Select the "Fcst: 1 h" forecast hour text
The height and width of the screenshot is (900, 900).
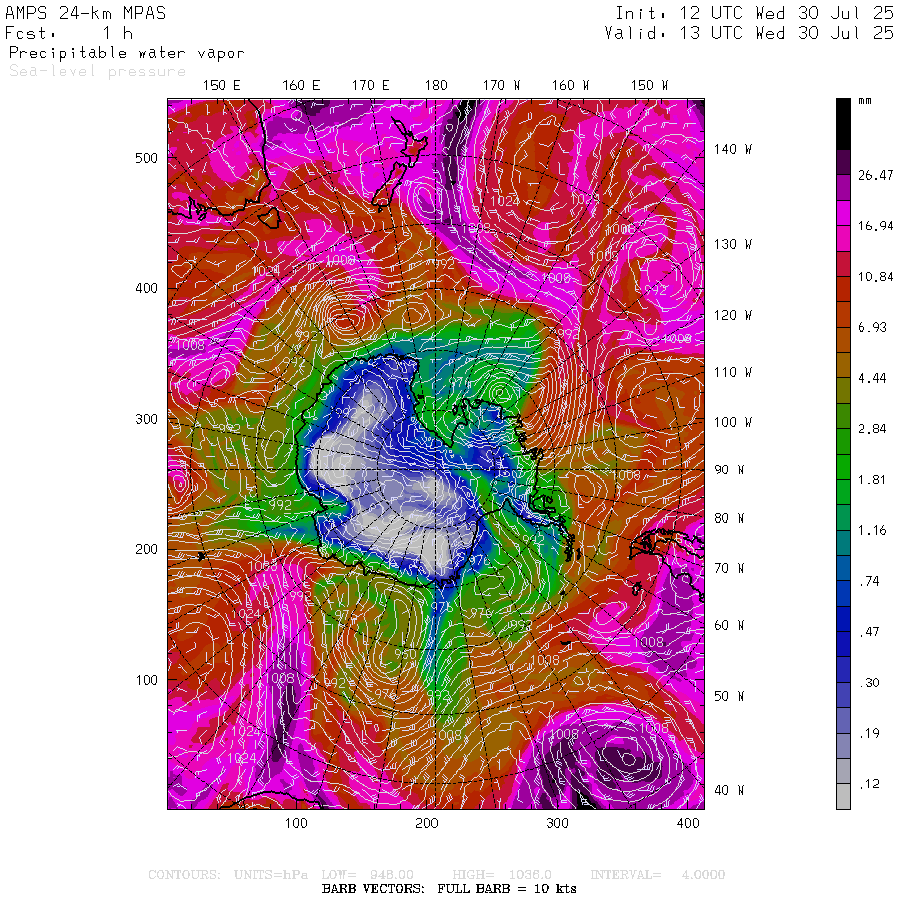tap(69, 33)
